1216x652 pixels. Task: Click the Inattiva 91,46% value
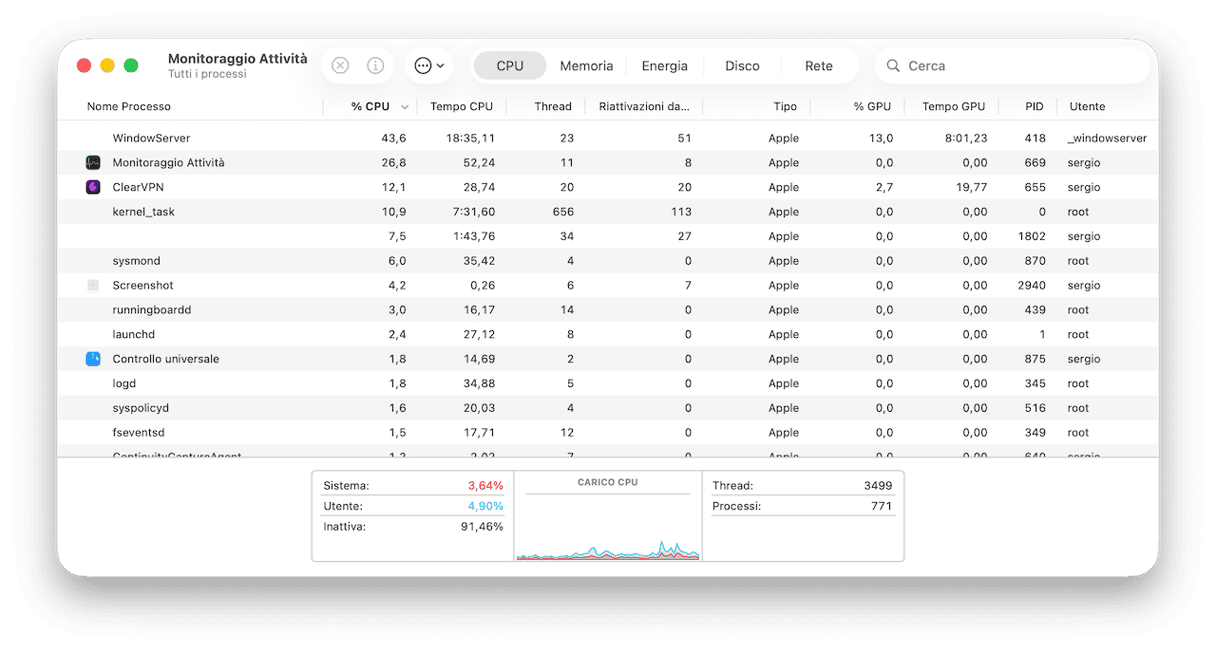[x=482, y=526]
